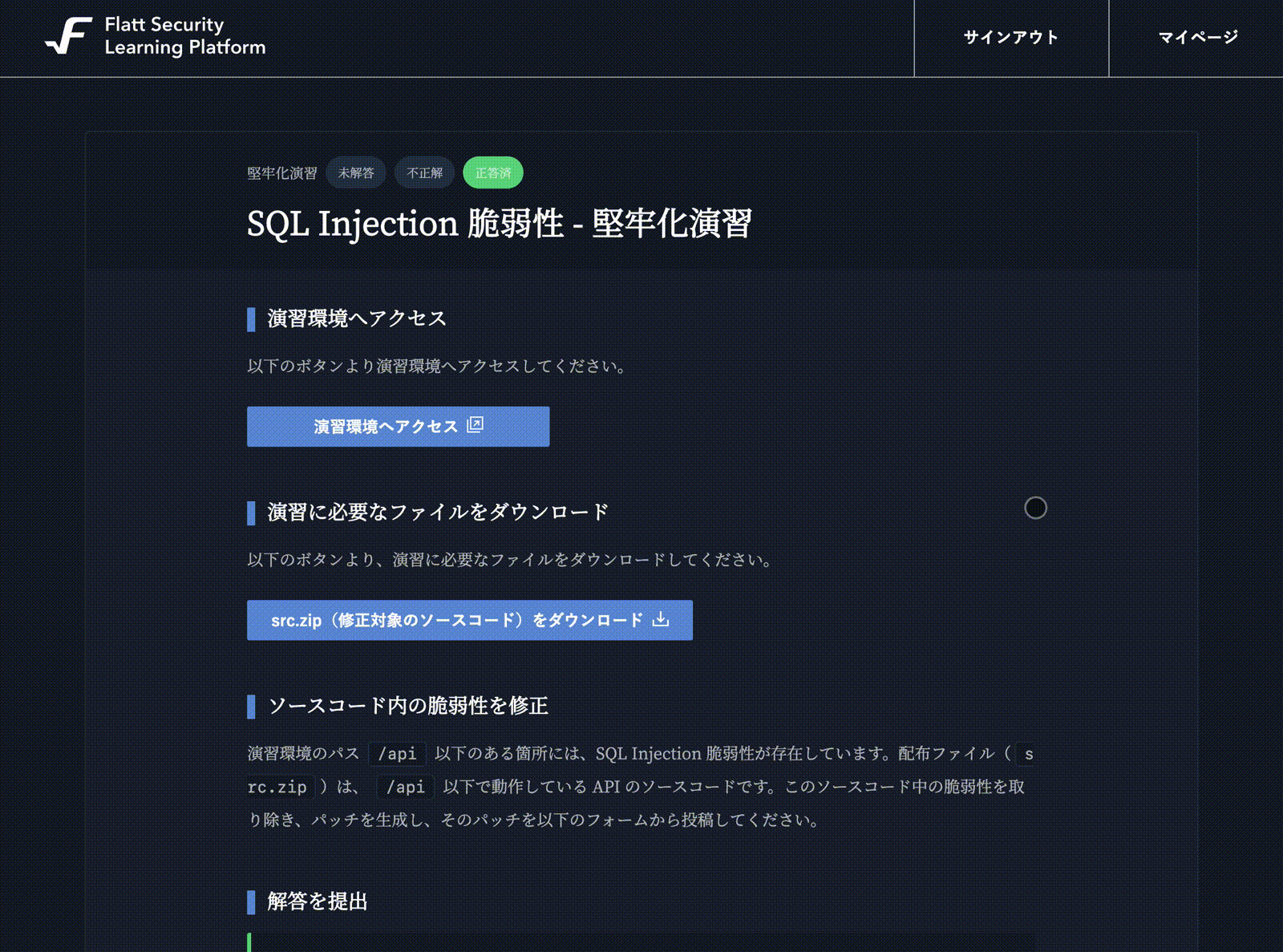
Task: Click the 解答を提出 section heading
Action: [318, 901]
